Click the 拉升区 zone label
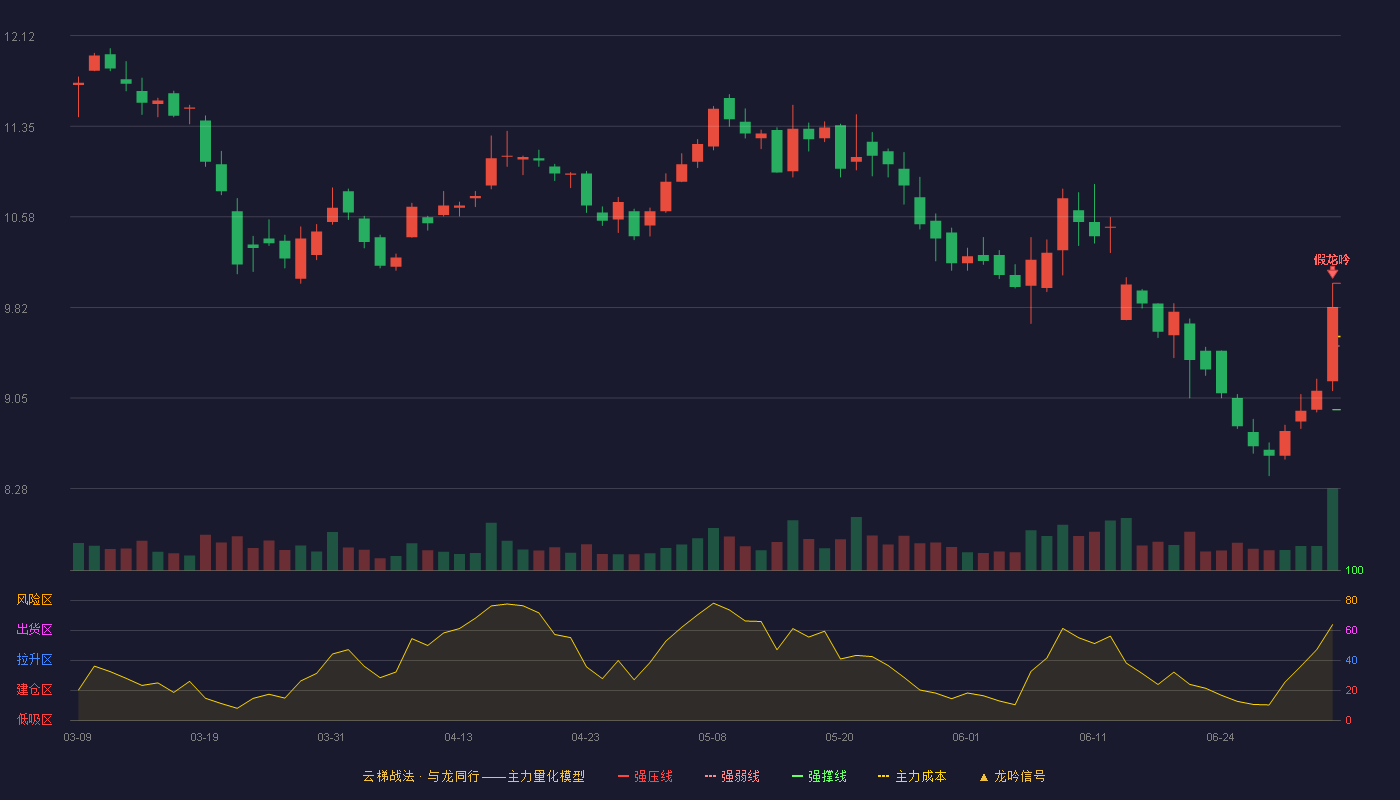Viewport: 1400px width, 800px height. [x=34, y=660]
